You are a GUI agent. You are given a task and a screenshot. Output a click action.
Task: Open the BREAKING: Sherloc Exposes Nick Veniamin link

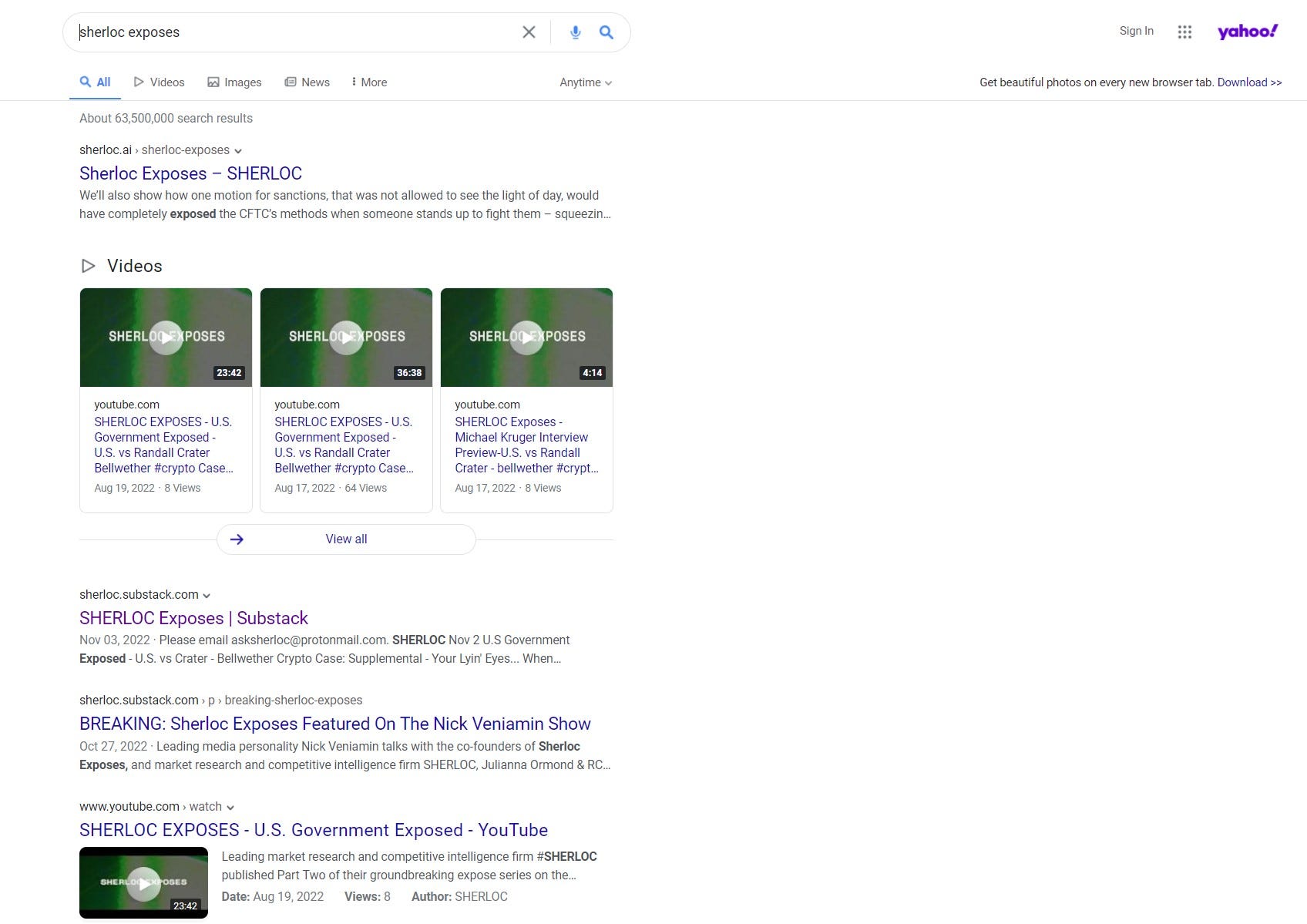(x=335, y=724)
